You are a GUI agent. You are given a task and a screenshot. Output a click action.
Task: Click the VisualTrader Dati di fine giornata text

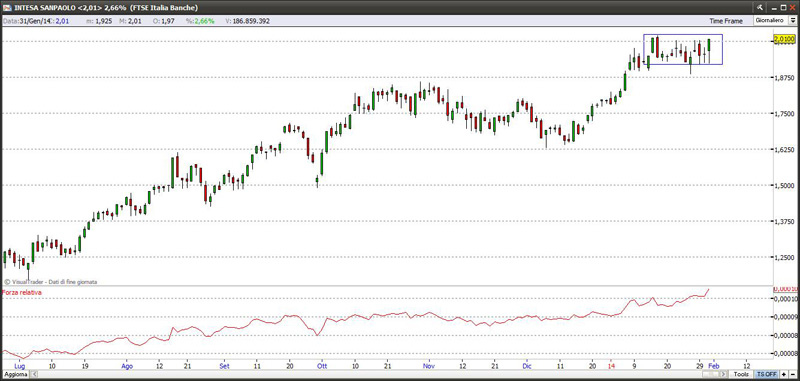pos(51,282)
